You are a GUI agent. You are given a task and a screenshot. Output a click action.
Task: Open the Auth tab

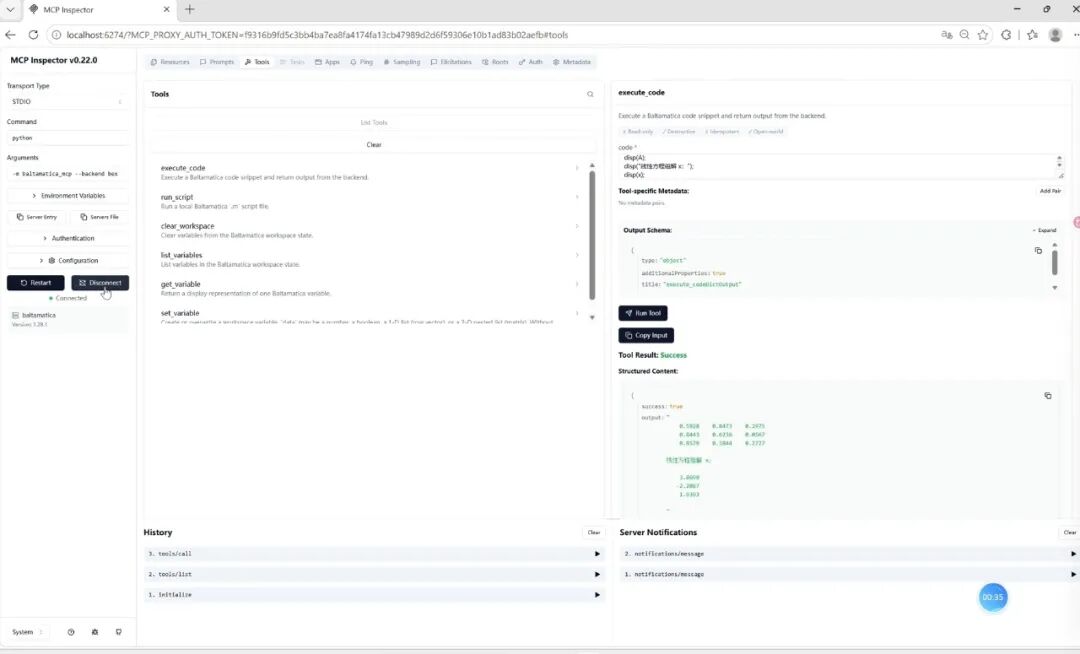pyautogui.click(x=530, y=62)
